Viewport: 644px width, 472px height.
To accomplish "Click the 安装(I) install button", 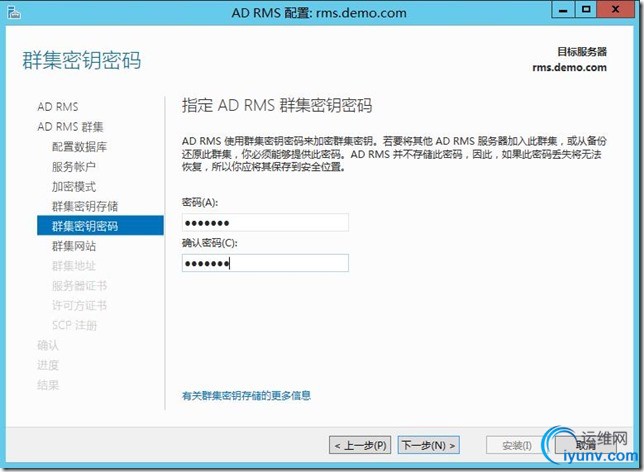I will 517,445.
